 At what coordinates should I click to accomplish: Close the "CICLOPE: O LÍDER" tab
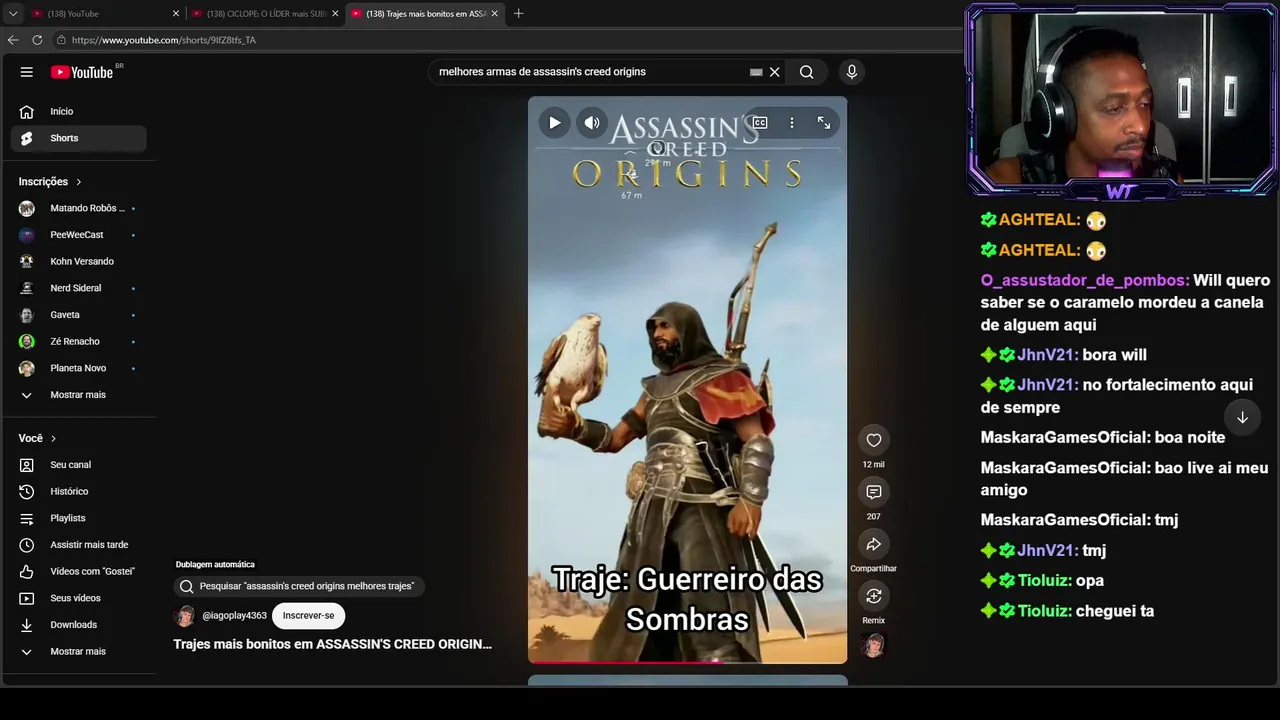pyautogui.click(x=335, y=14)
